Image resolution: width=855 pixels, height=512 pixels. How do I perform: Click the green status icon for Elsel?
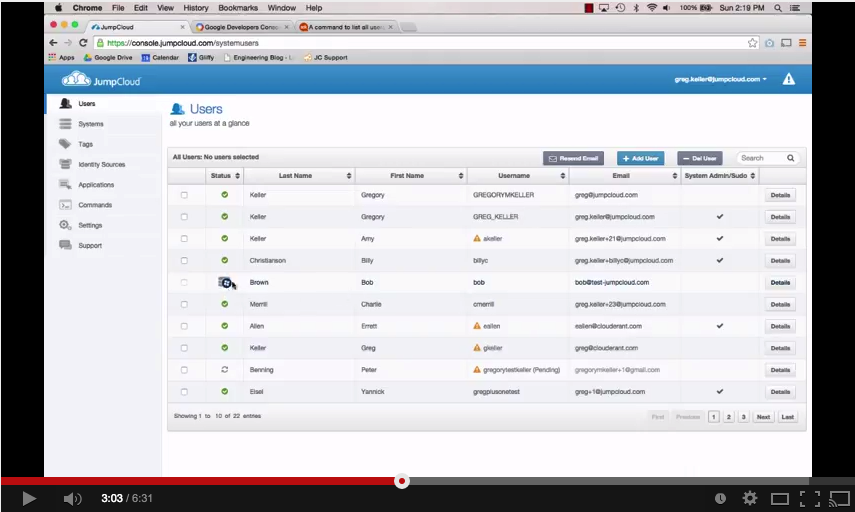(x=224, y=391)
